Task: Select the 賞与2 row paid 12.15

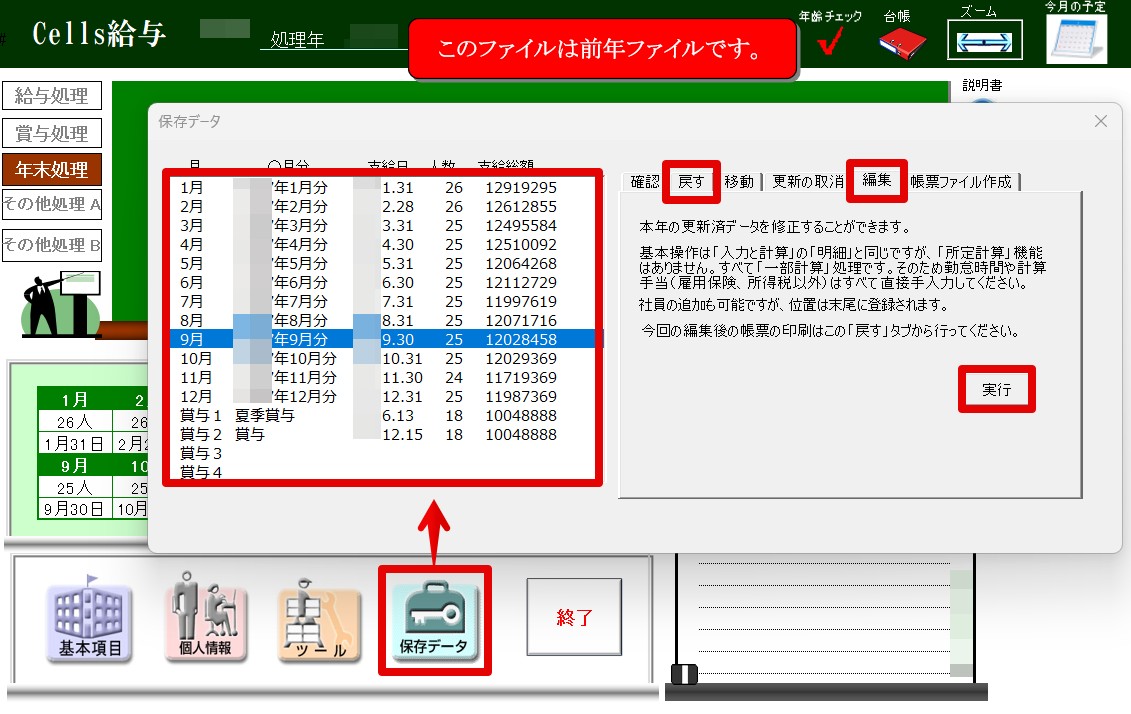Action: (382, 435)
